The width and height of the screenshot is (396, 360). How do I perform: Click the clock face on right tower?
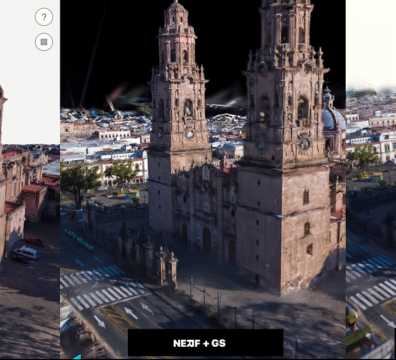click(x=305, y=144)
